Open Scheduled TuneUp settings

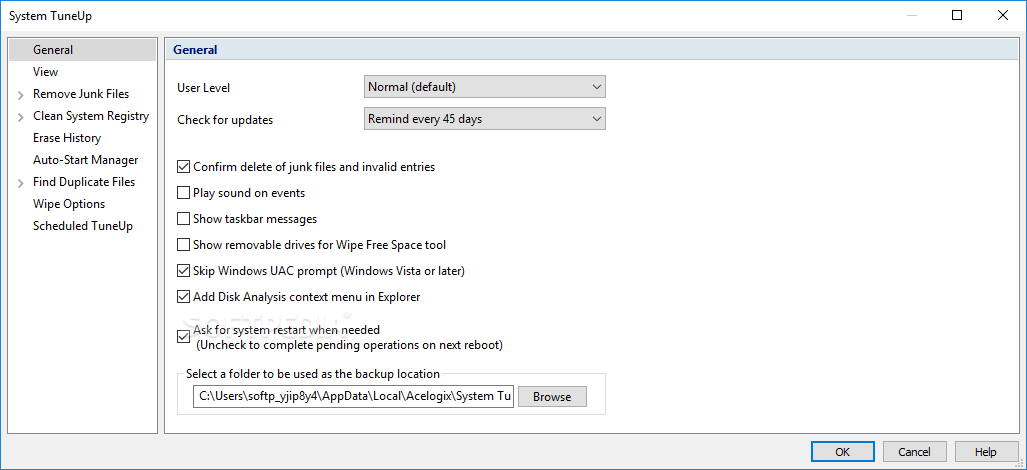83,226
